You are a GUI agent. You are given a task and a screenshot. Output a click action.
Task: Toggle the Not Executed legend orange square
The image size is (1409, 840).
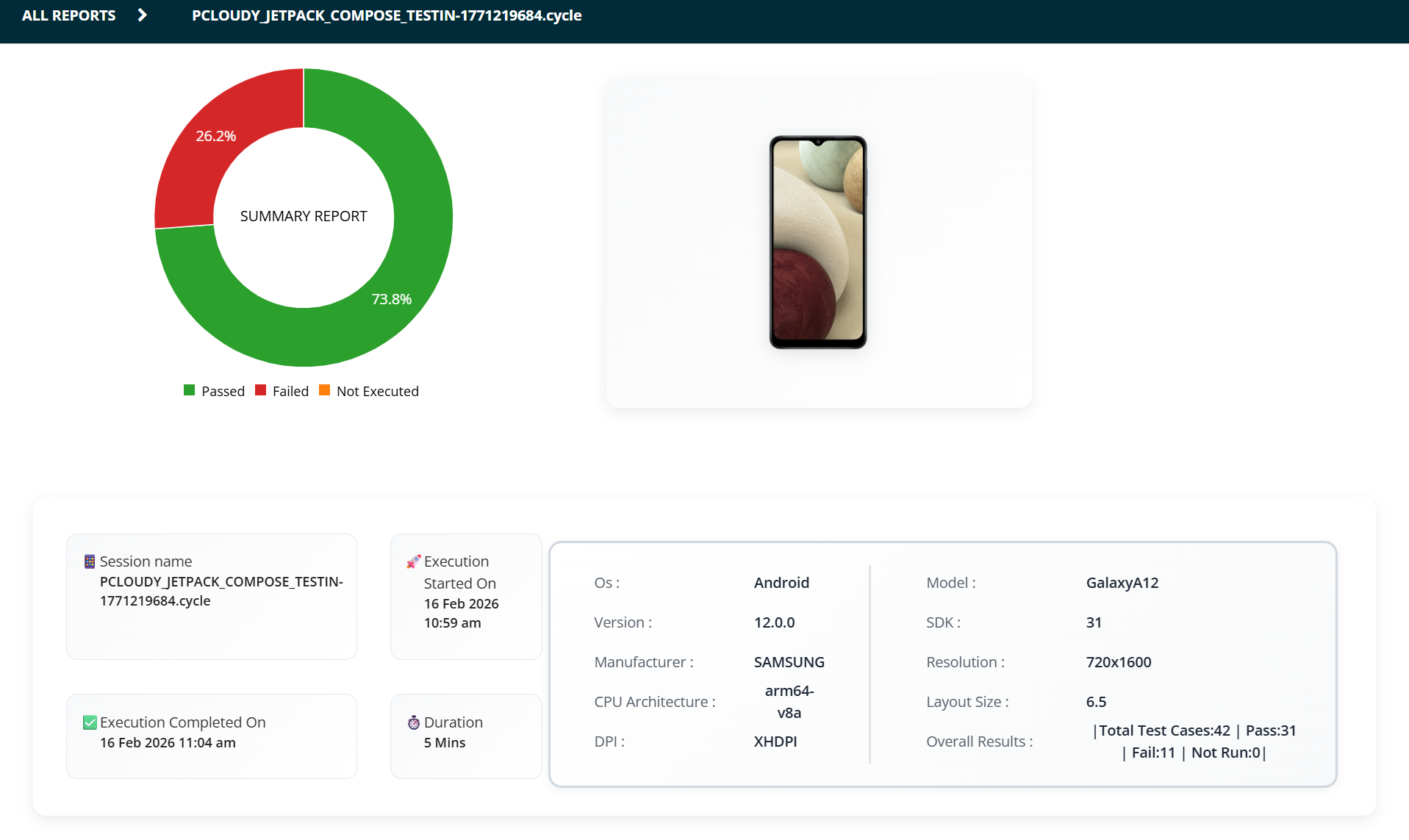(324, 390)
